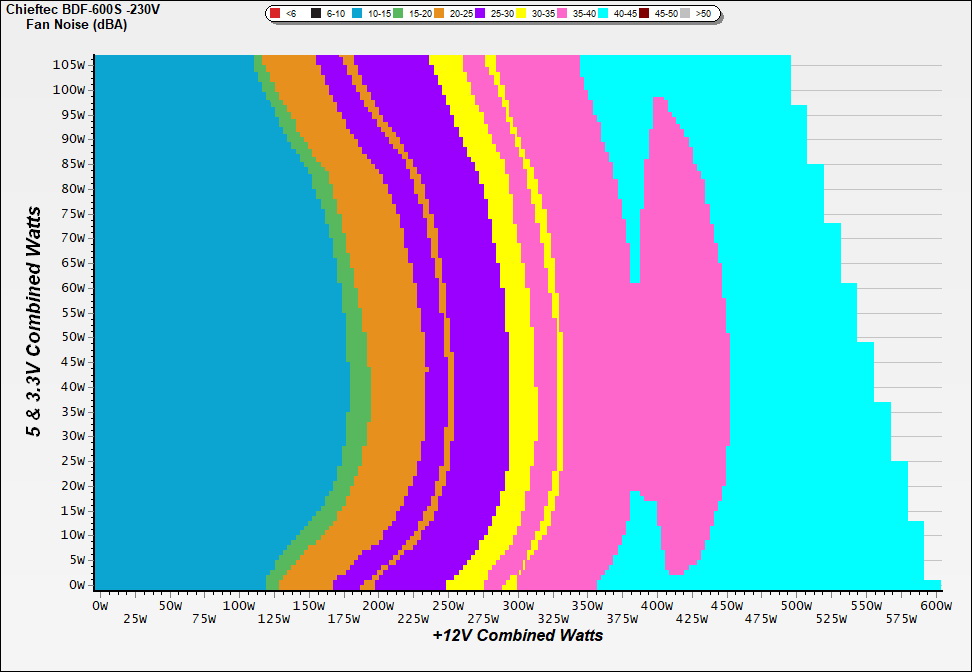Click the 105w label on vertical axis

coord(73,64)
